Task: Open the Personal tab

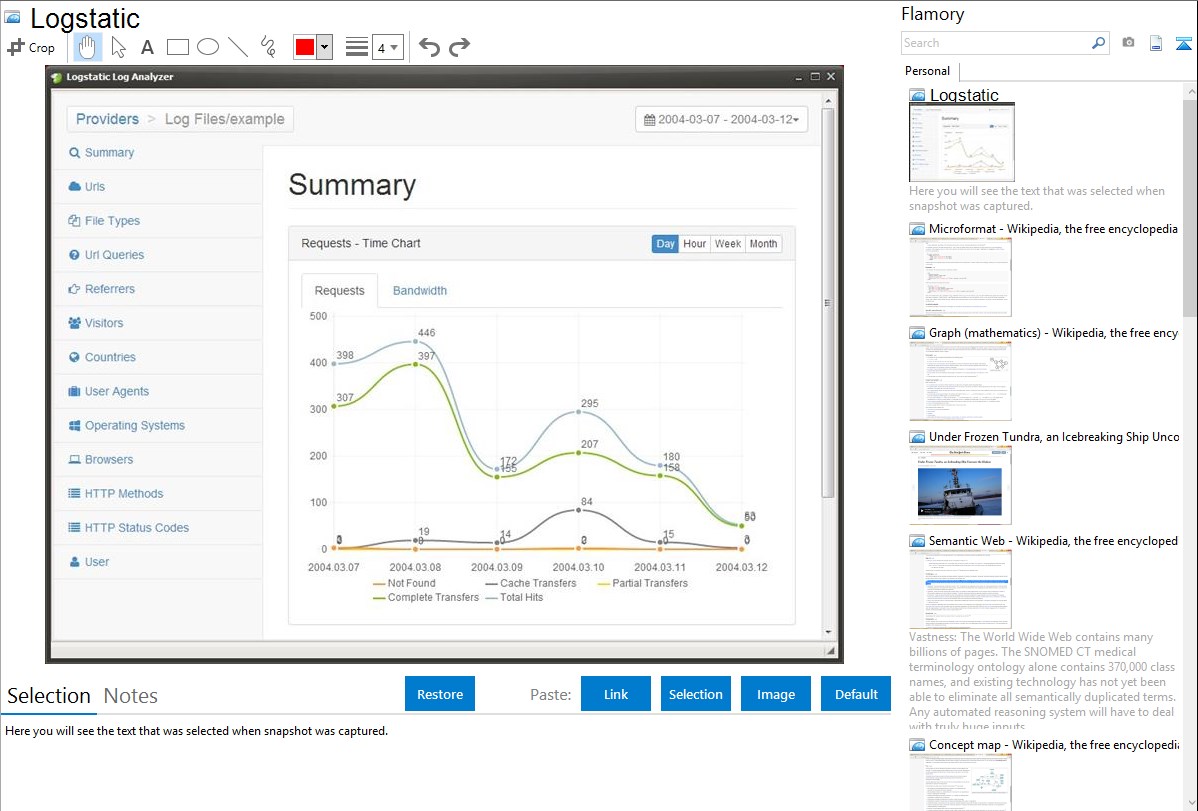Action: click(x=928, y=71)
